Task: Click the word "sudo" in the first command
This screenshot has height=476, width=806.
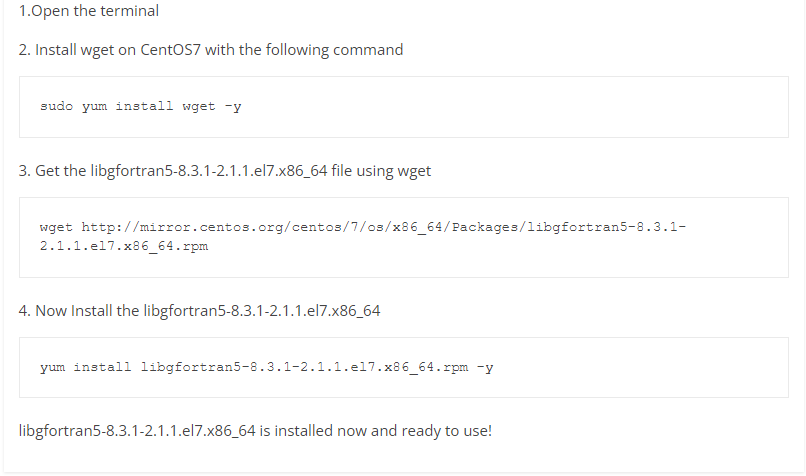Action: (x=57, y=106)
